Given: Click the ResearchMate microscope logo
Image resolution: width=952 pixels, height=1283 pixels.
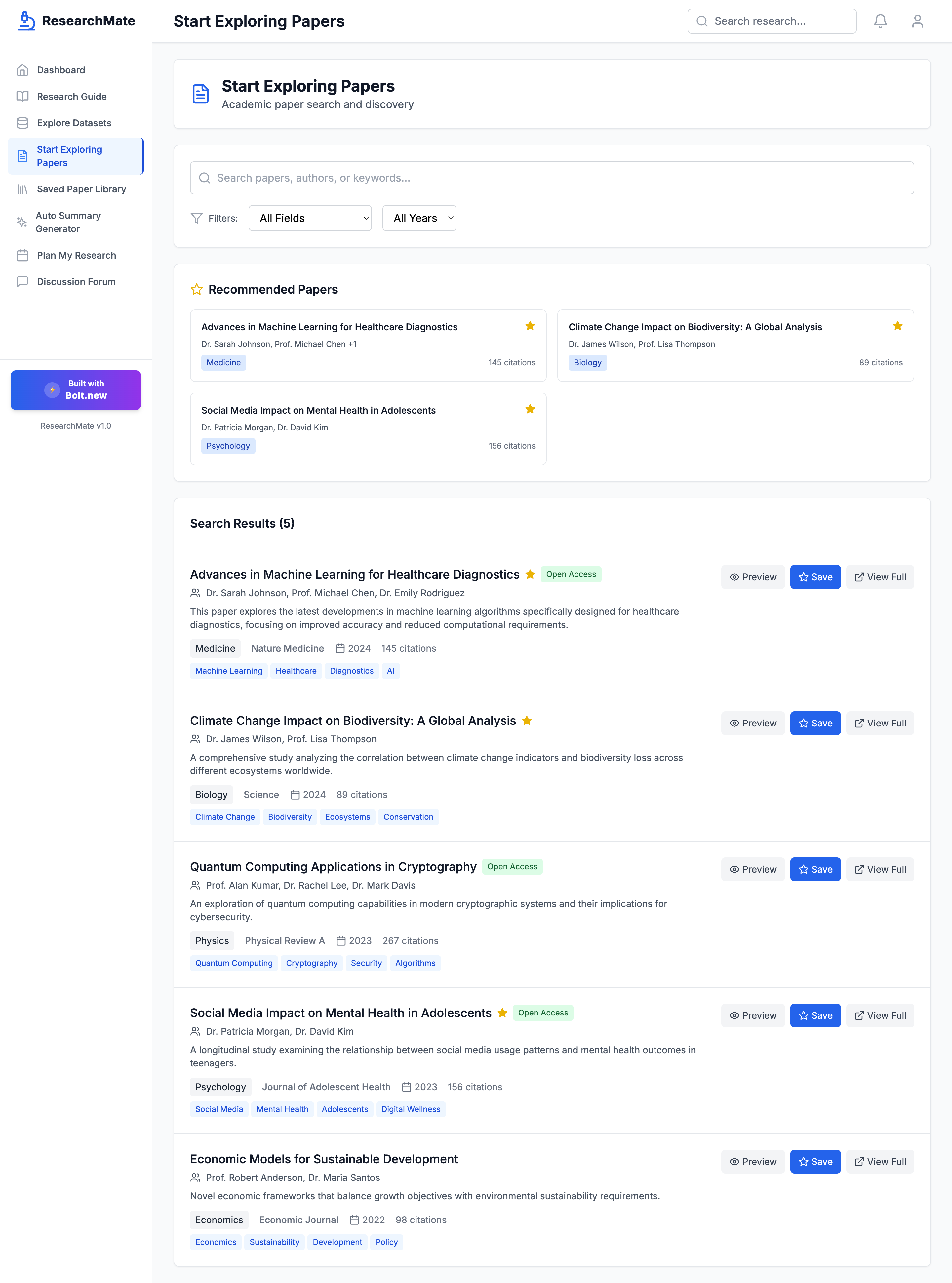Looking at the screenshot, I should pyautogui.click(x=26, y=21).
